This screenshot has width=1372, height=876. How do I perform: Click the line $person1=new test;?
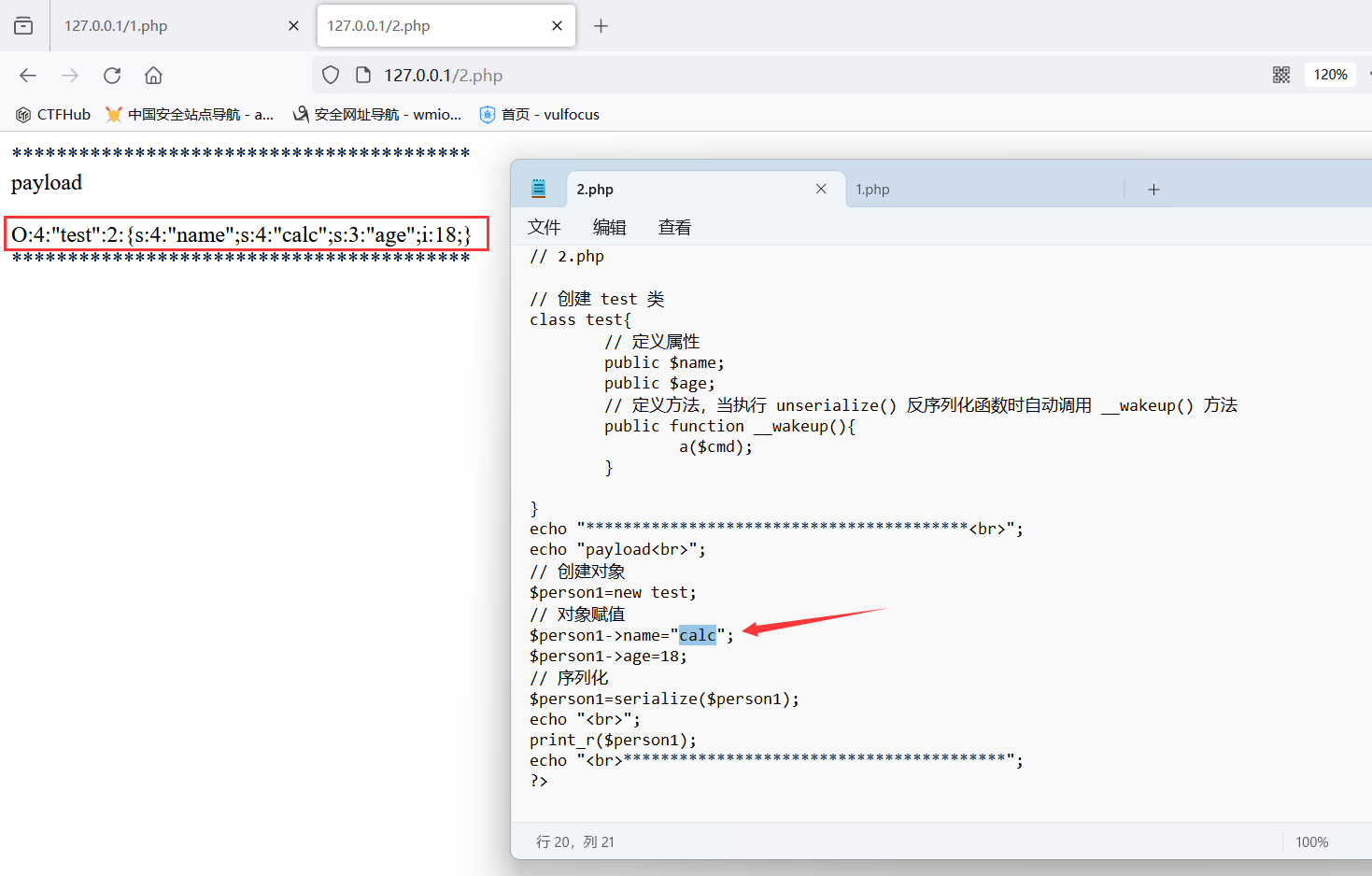(x=614, y=592)
